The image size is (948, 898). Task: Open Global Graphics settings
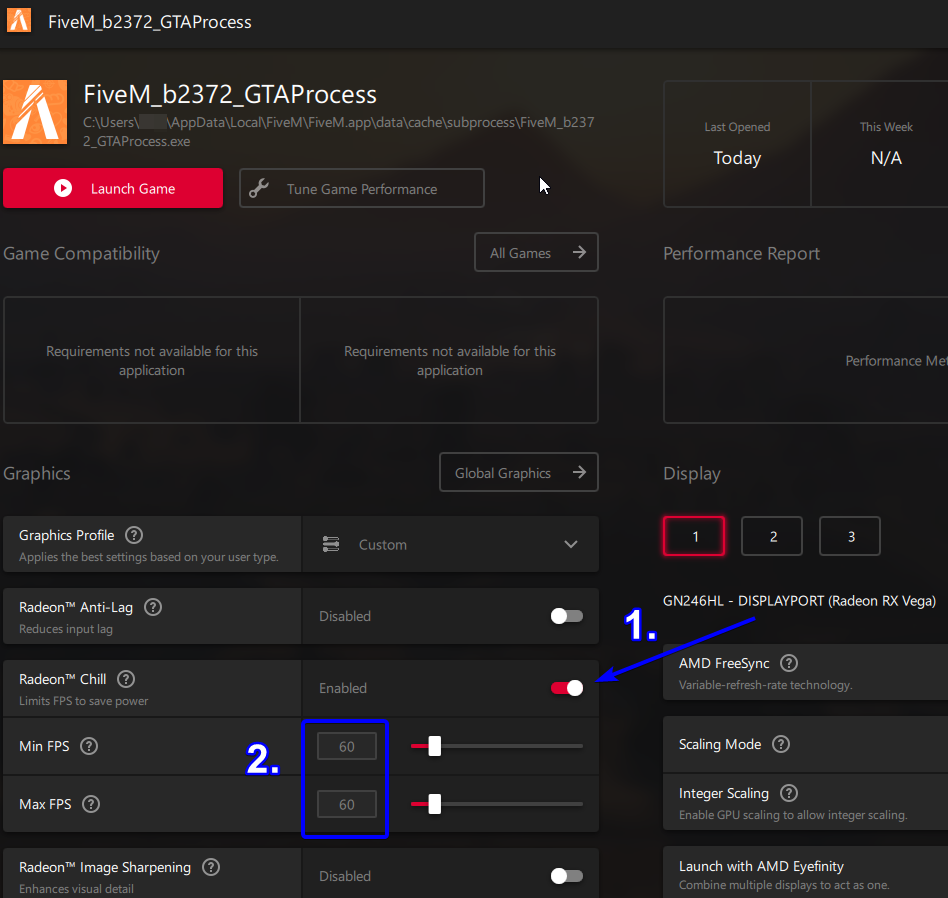point(518,473)
